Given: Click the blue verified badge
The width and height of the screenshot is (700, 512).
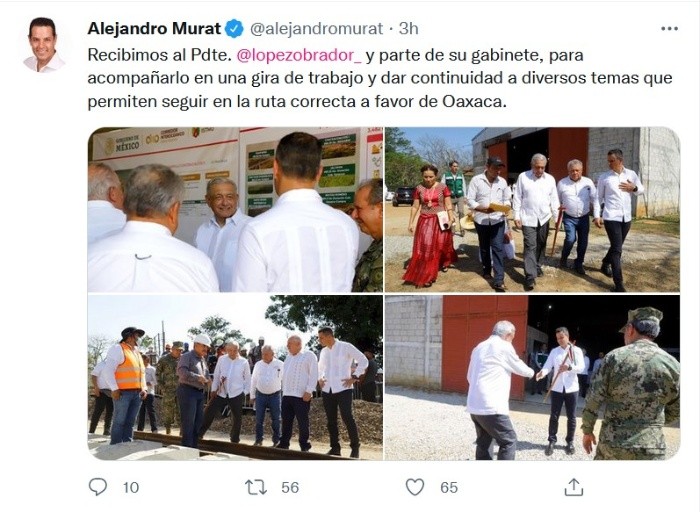Looking at the screenshot, I should 234,29.
